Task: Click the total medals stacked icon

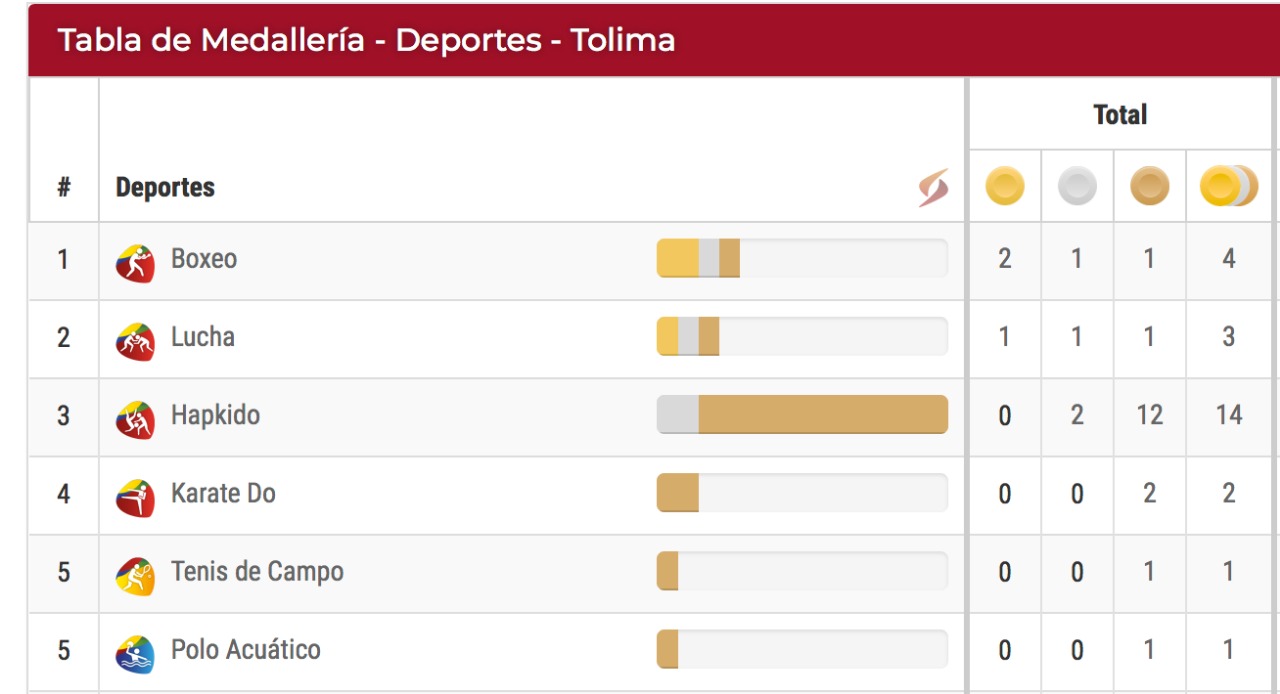Action: pyautogui.click(x=1228, y=187)
